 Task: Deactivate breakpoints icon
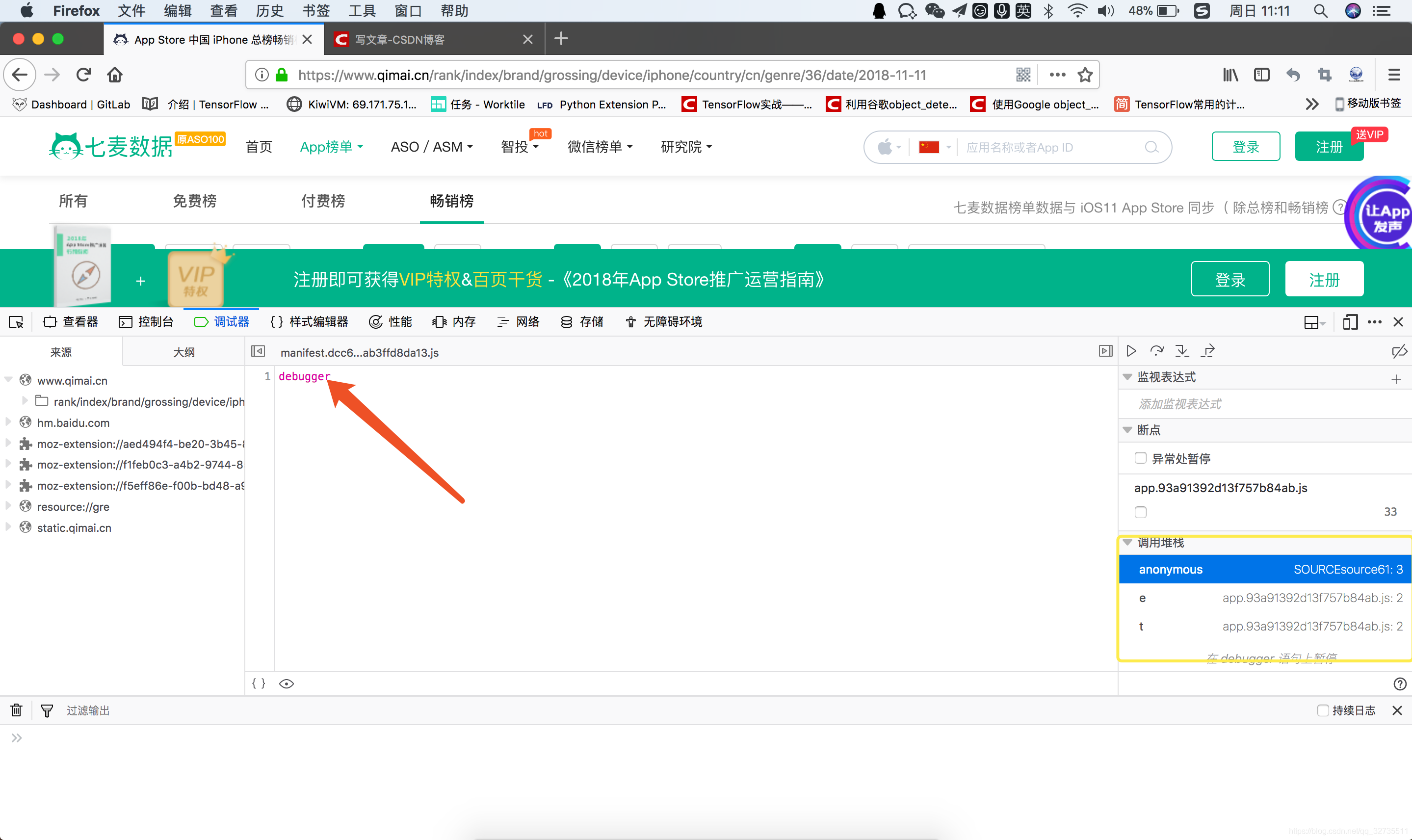pyautogui.click(x=1399, y=351)
